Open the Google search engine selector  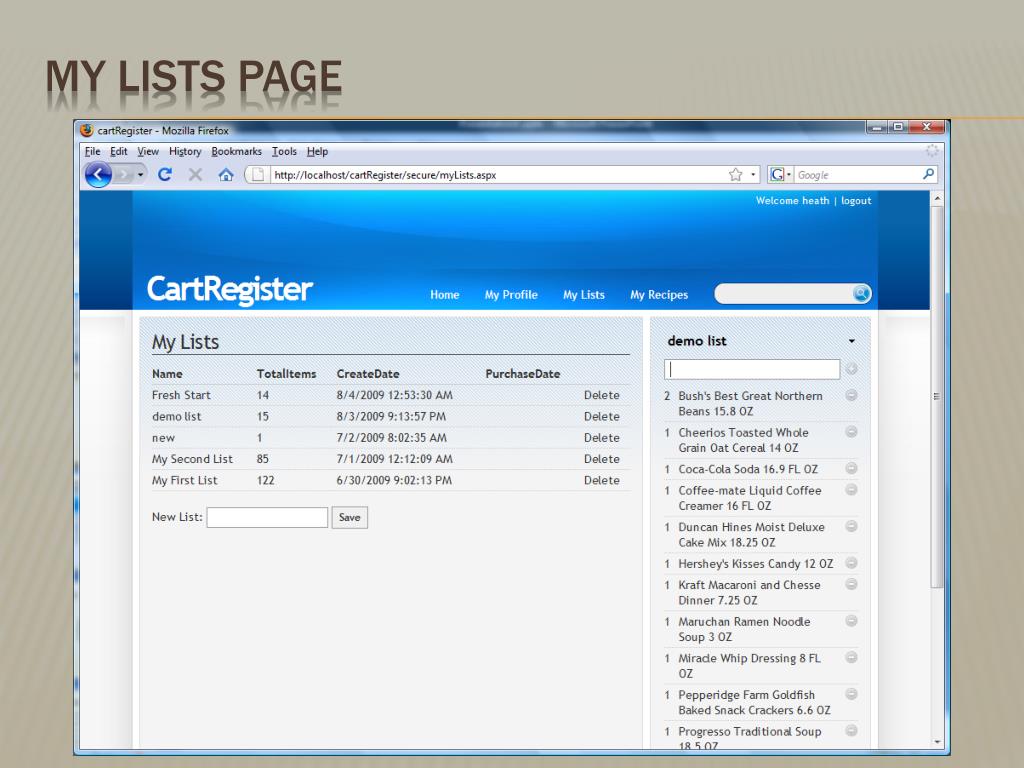coord(780,174)
